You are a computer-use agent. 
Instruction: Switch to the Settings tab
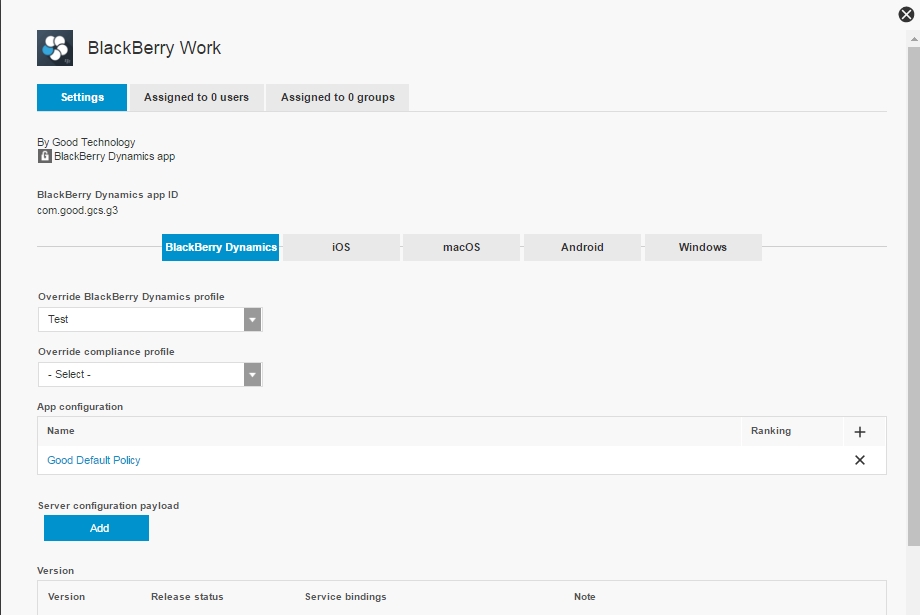point(82,98)
